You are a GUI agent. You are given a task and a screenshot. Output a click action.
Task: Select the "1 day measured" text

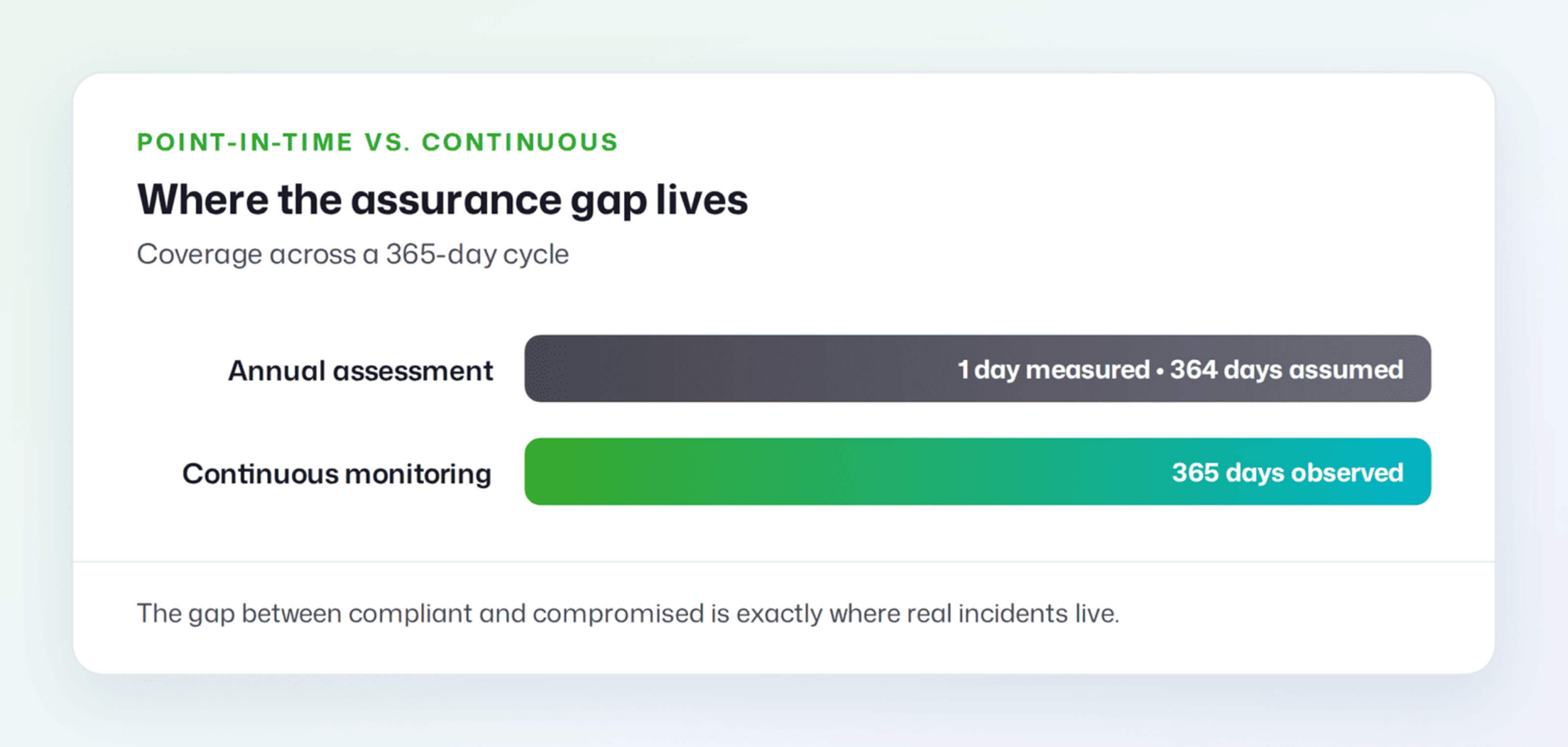1053,370
